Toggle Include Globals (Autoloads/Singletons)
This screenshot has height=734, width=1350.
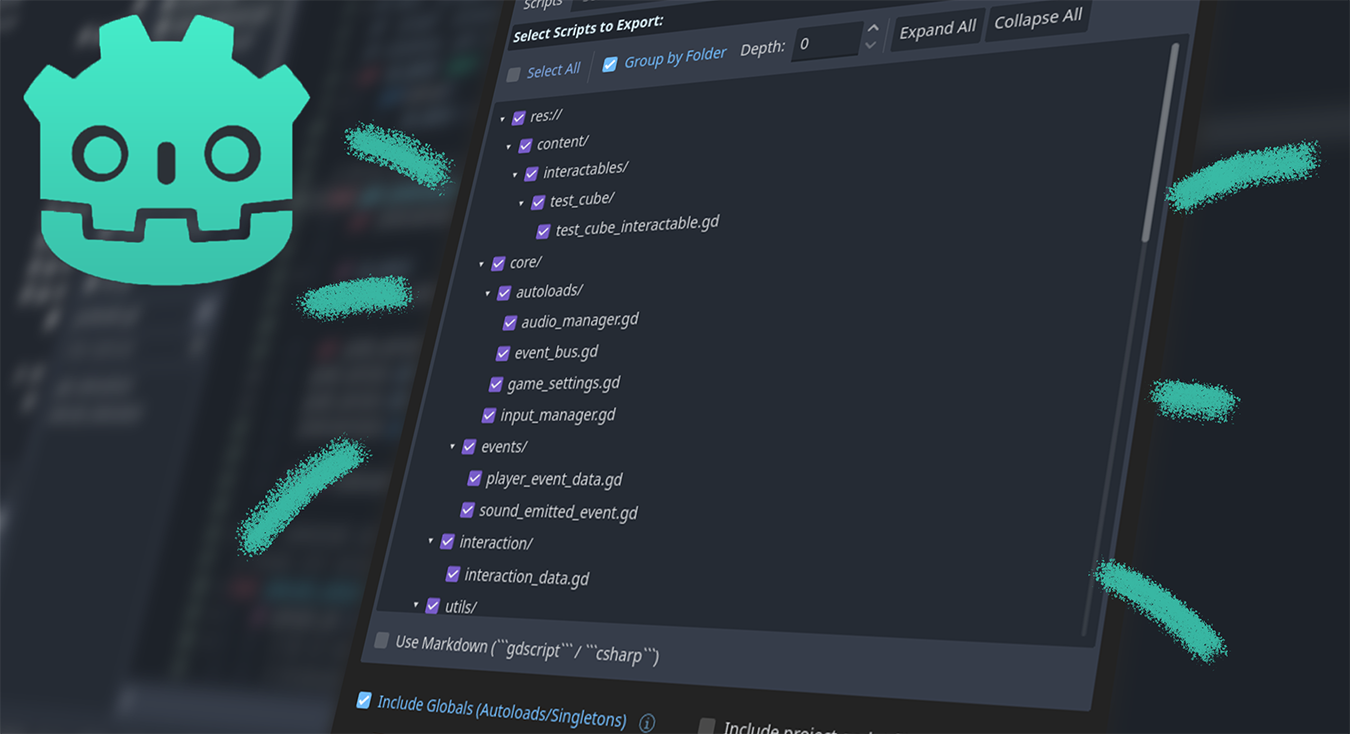pos(364,703)
